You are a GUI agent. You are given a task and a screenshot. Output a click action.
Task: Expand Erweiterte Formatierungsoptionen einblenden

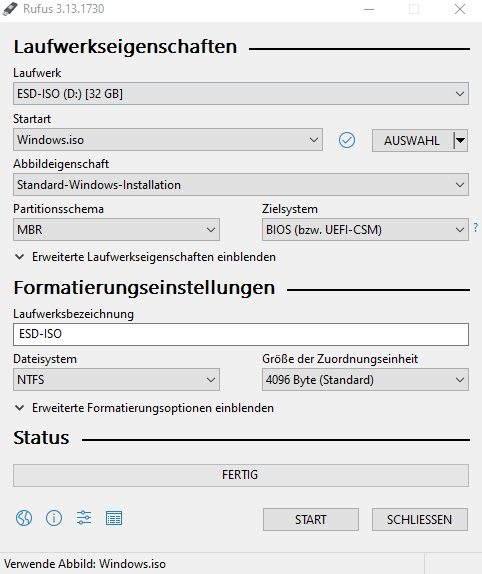click(144, 408)
